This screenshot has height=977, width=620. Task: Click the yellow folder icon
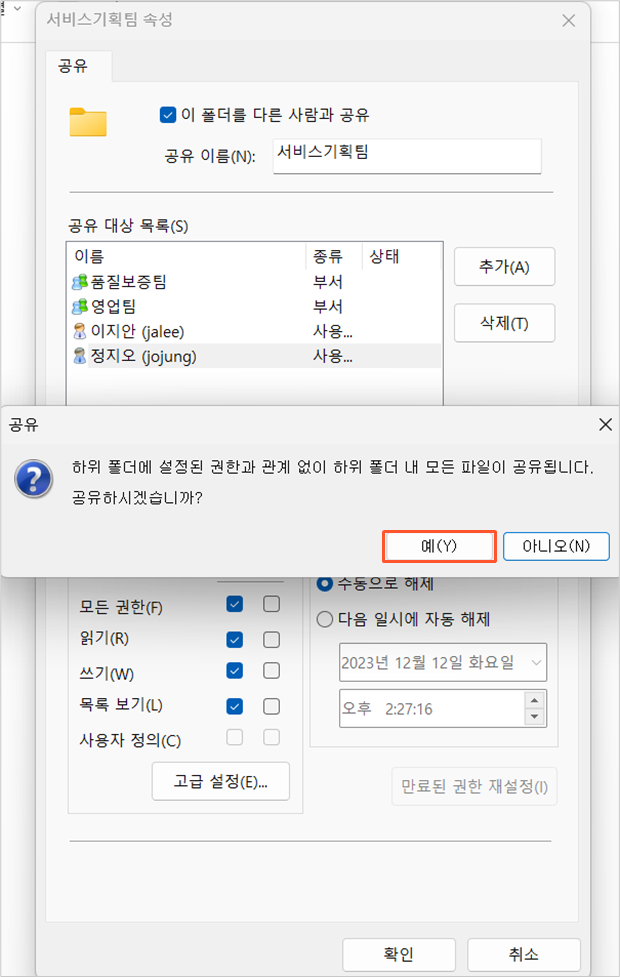[x=88, y=122]
